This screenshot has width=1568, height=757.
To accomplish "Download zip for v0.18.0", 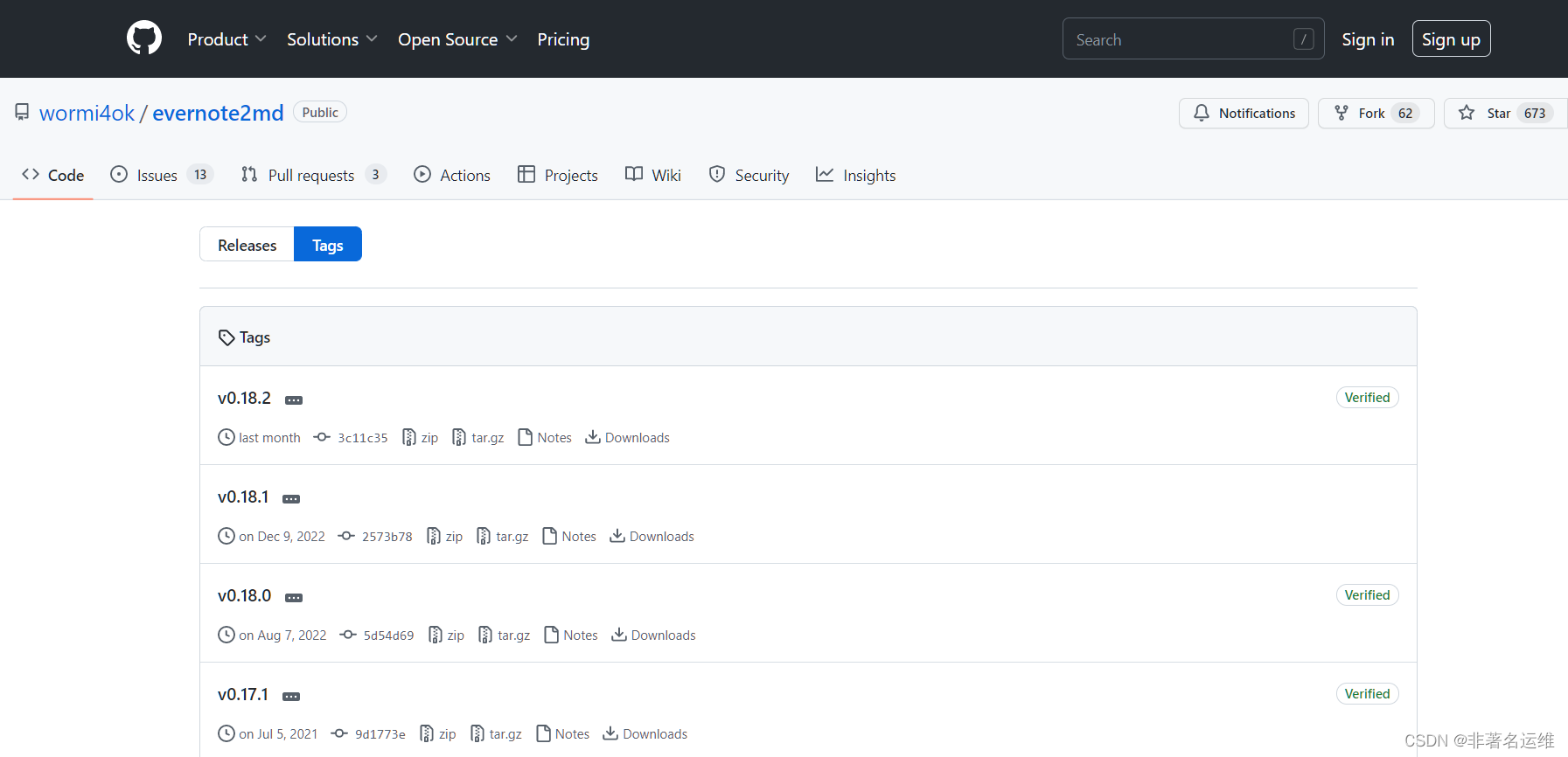I will tap(447, 635).
